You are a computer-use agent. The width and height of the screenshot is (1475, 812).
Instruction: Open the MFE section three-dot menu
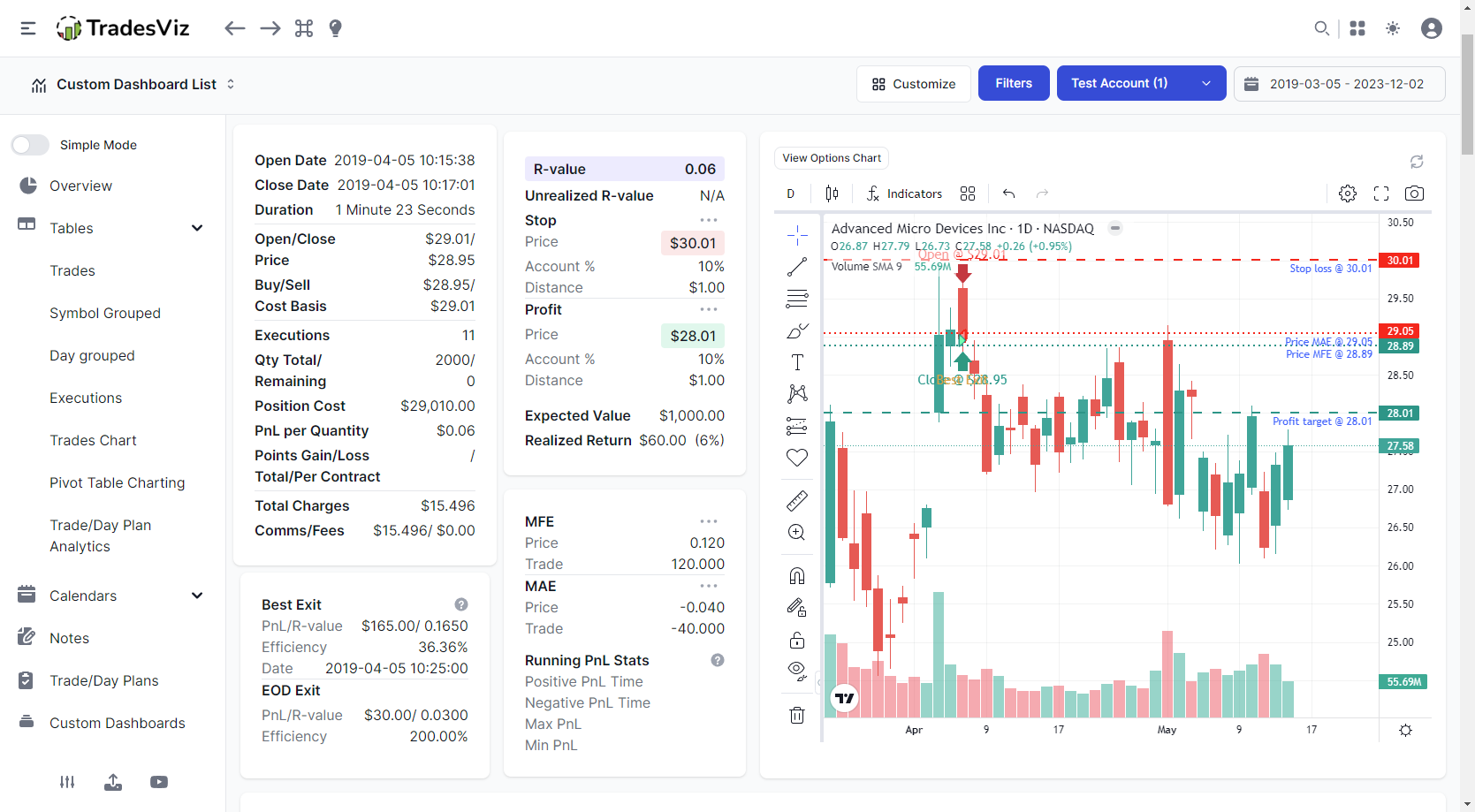[x=709, y=521]
